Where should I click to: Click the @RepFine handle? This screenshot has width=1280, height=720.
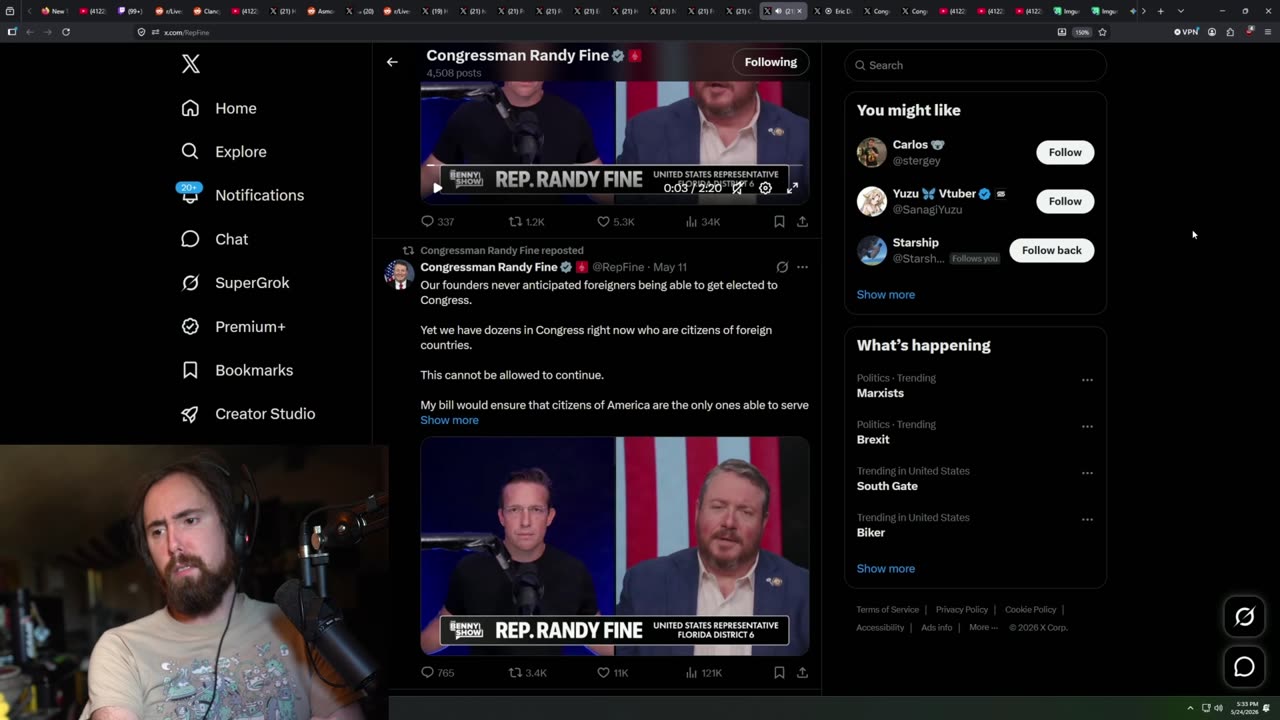coord(618,267)
